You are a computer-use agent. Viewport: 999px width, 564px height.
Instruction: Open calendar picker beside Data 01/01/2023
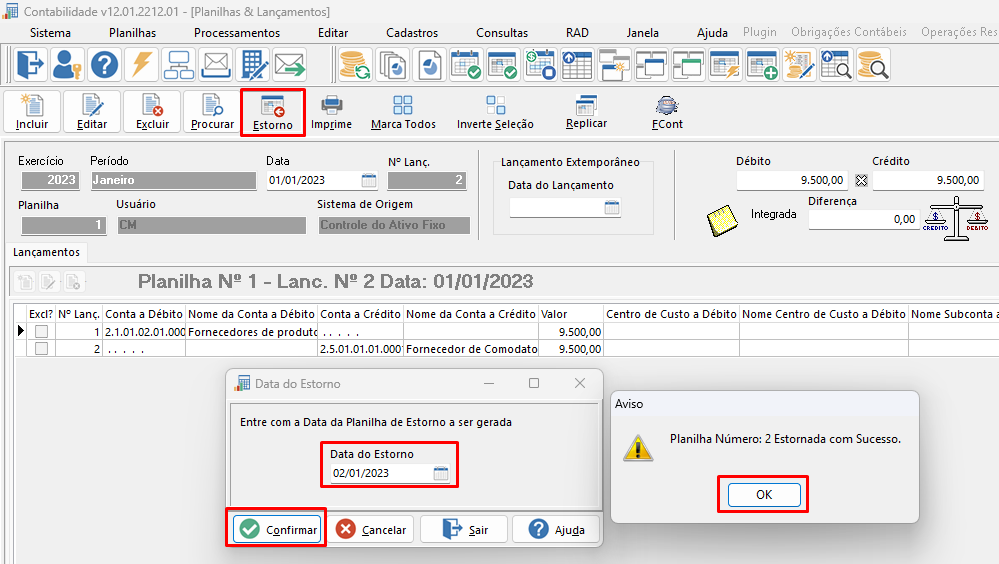coord(369,180)
